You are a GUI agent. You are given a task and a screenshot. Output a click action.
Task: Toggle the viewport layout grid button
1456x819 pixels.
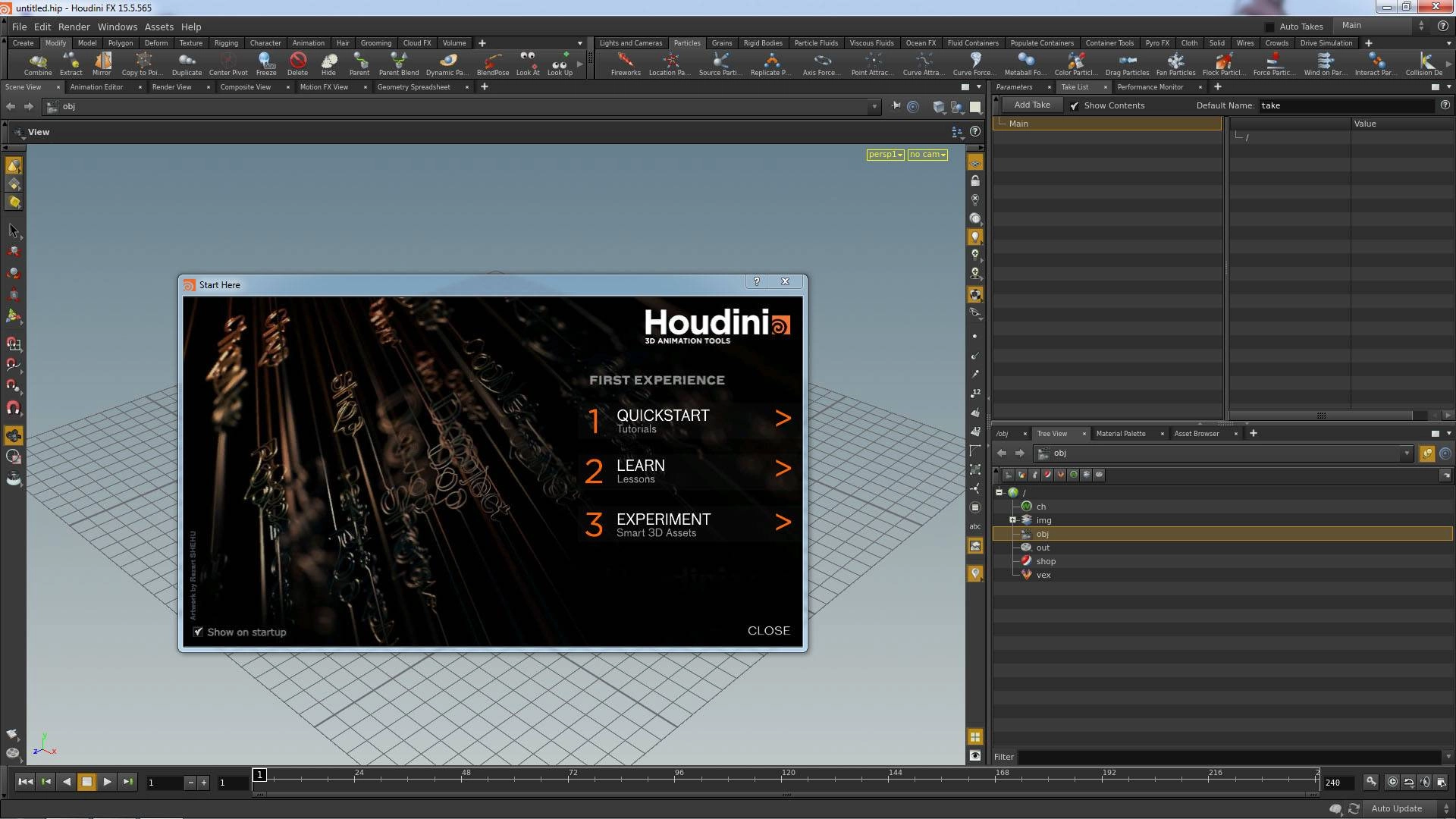pyautogui.click(x=975, y=737)
